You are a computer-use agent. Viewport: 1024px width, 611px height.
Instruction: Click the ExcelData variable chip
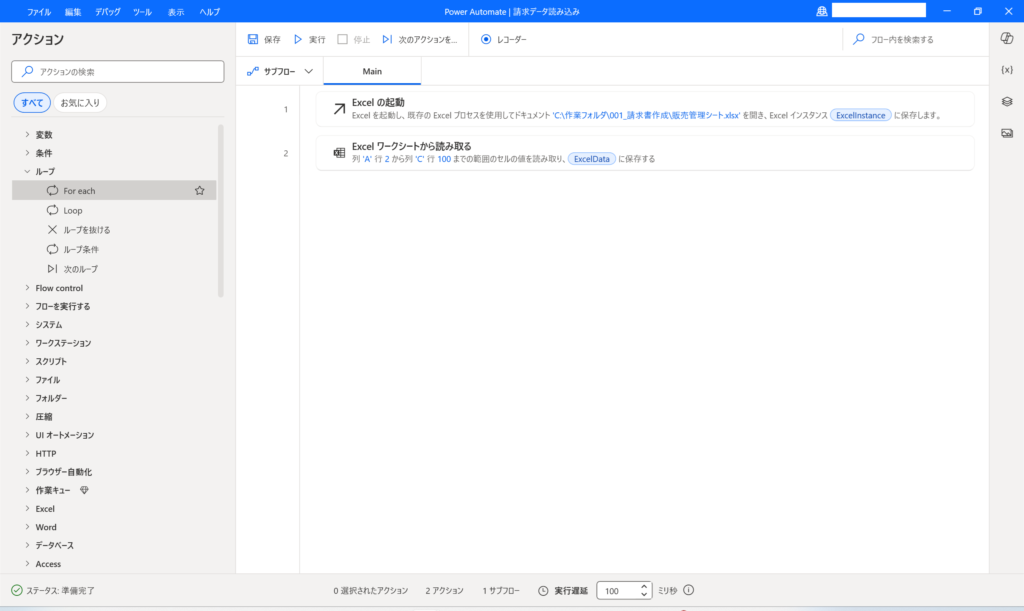(x=592, y=159)
